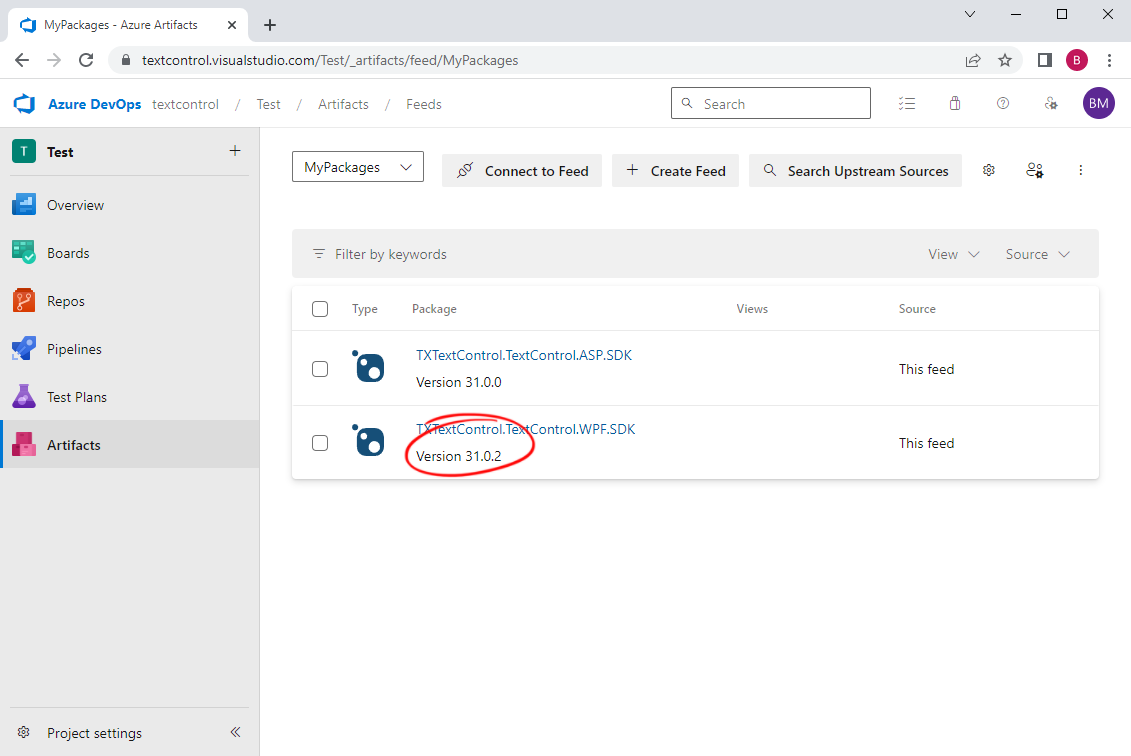
Task: Click the Overview sidebar icon
Action: coord(24,205)
